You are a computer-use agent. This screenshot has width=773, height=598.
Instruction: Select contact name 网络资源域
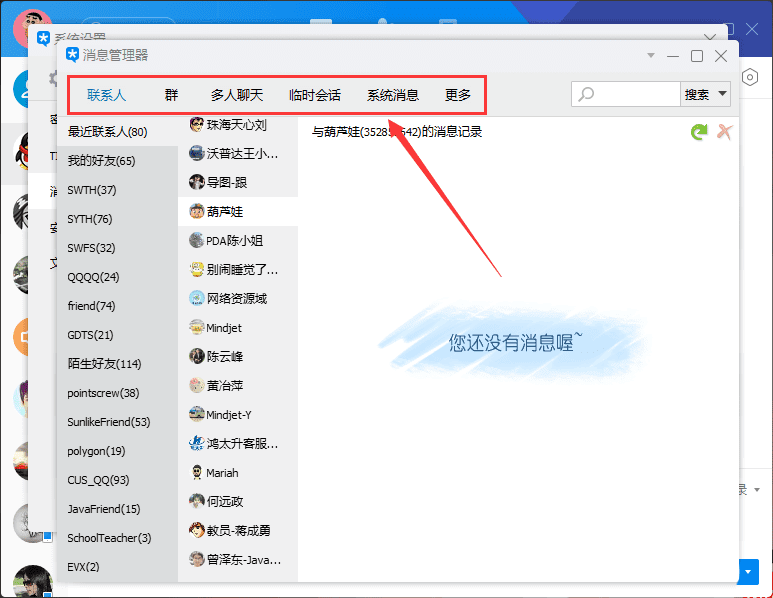pos(237,299)
